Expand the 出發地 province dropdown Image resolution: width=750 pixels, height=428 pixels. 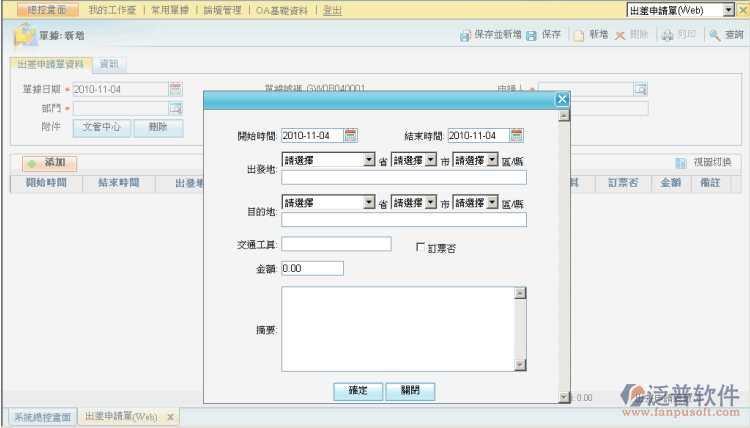[369, 160]
